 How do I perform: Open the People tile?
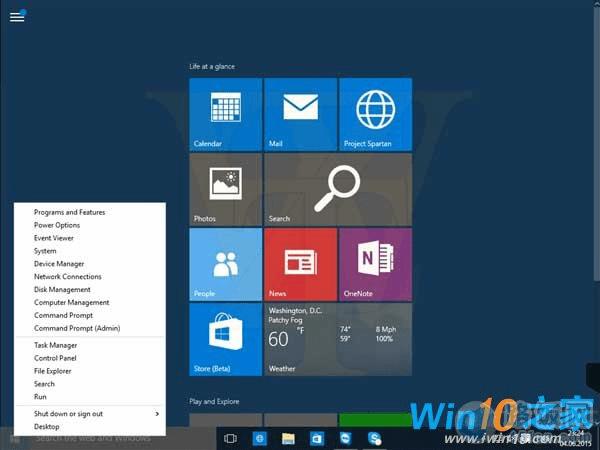pyautogui.click(x=226, y=264)
